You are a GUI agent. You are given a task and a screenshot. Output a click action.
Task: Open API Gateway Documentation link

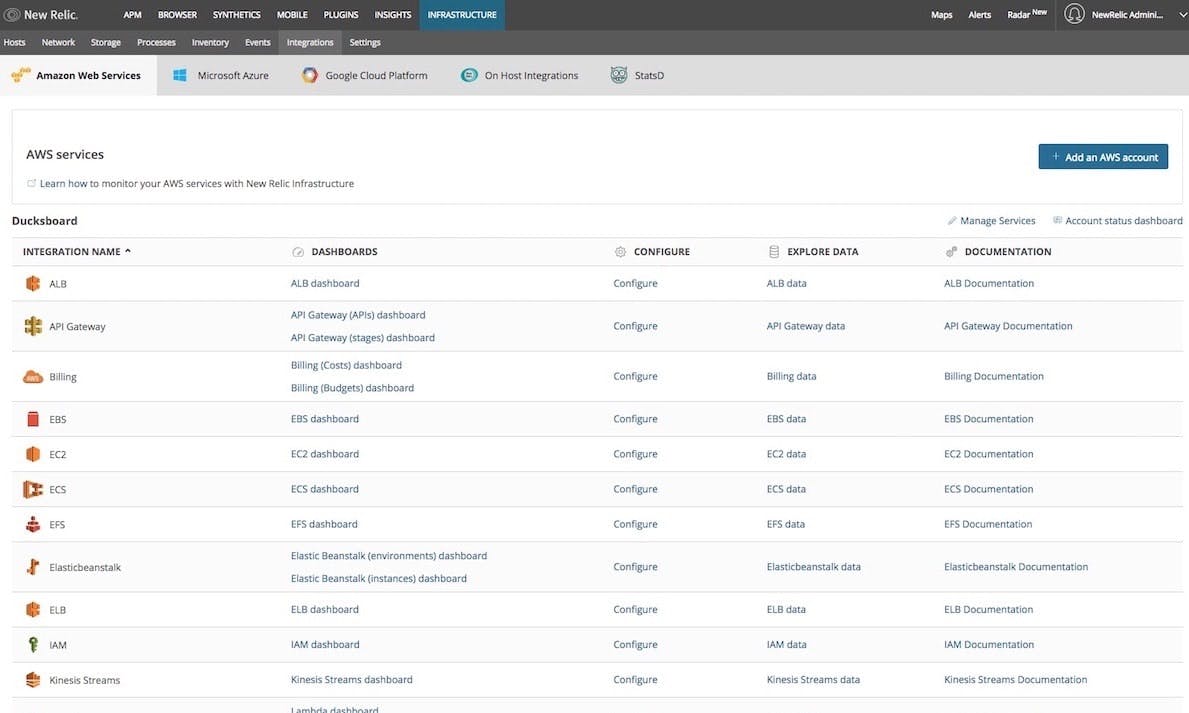coord(1008,326)
